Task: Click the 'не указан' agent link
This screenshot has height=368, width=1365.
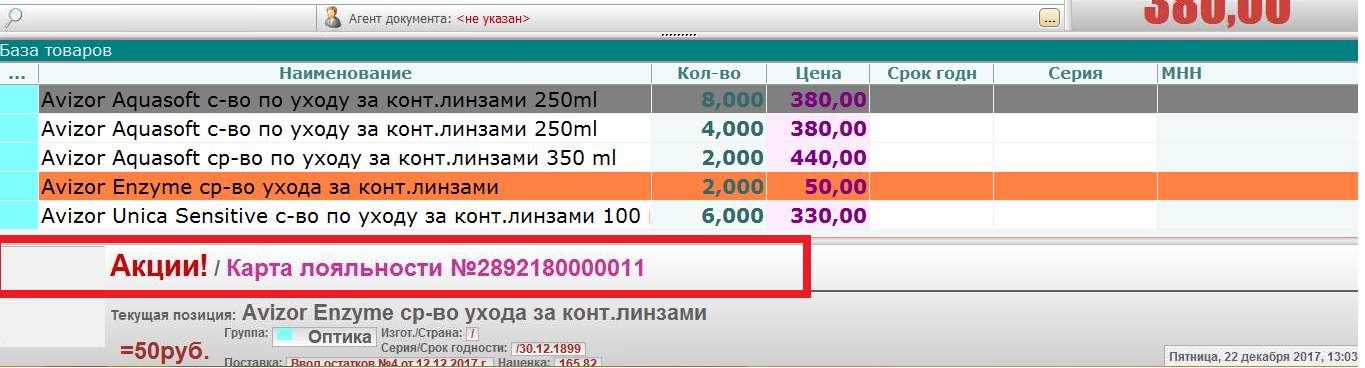Action: point(493,18)
